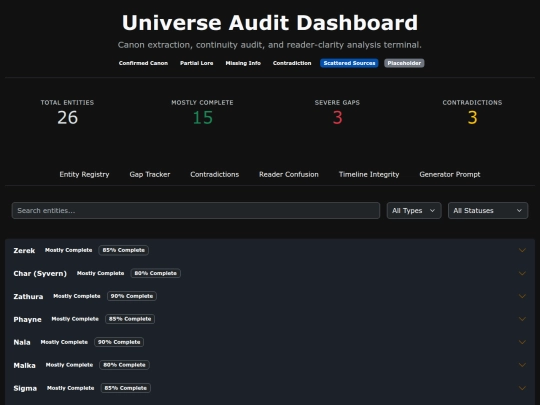Click the Universe Audit Dashboard title
The width and height of the screenshot is (540, 405).
[x=270, y=23]
